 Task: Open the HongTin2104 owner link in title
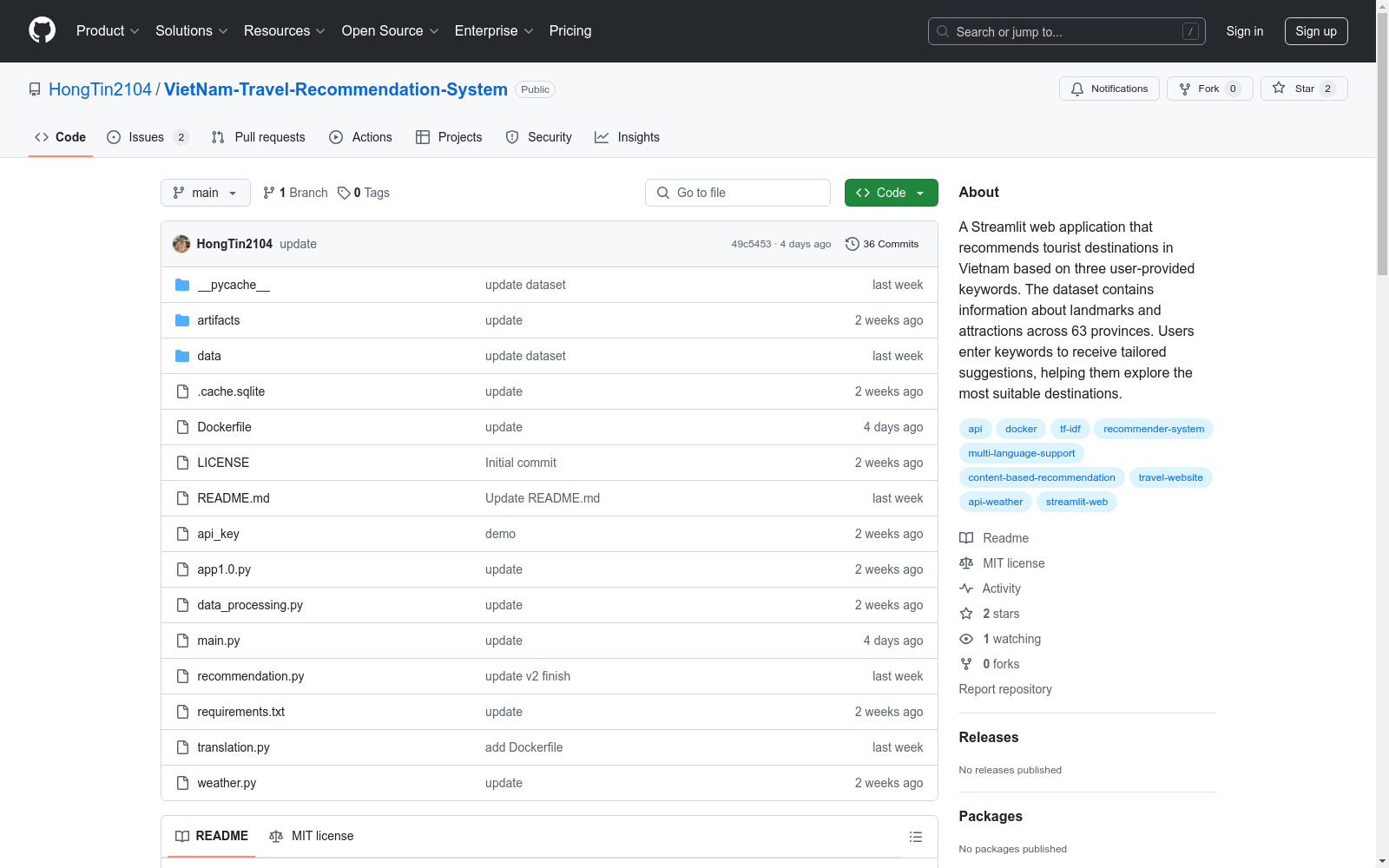(100, 89)
